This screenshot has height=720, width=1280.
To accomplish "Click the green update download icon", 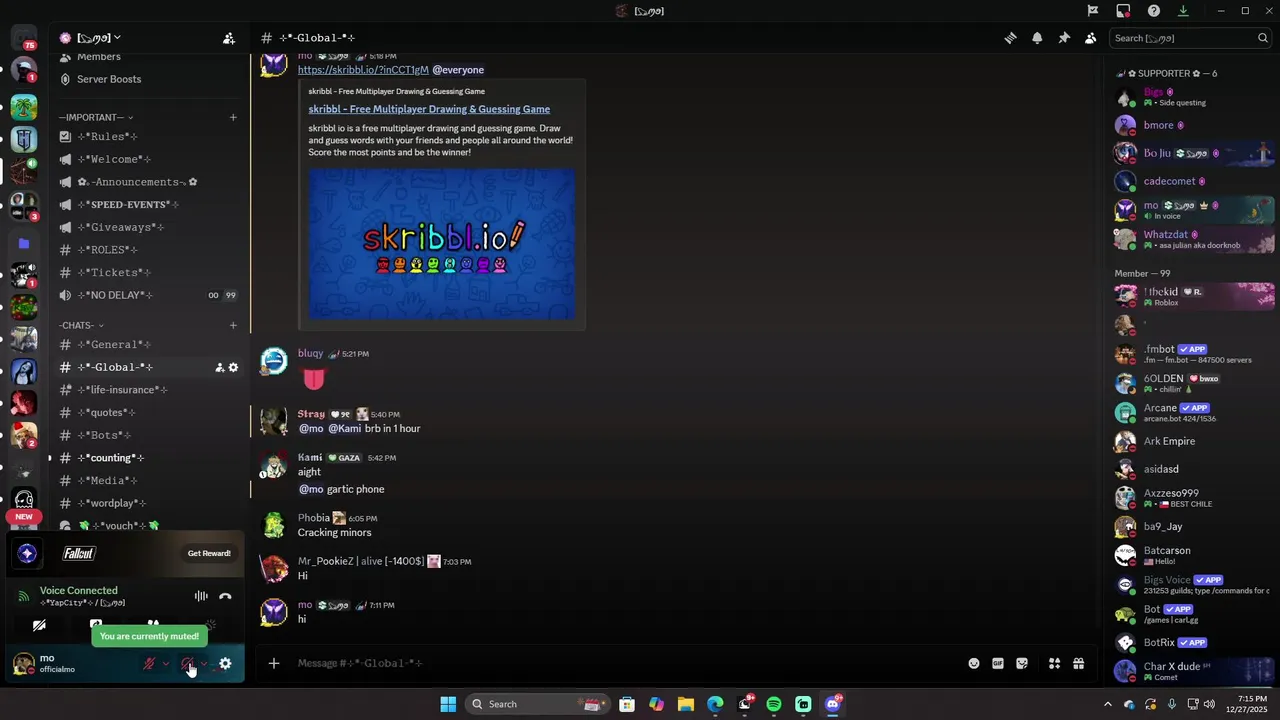I will click(1183, 11).
